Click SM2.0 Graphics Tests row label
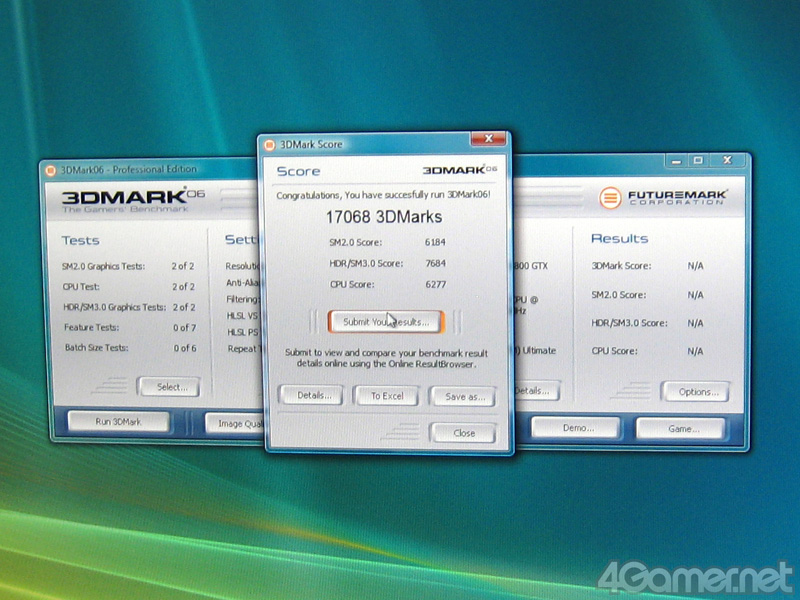 (104, 266)
